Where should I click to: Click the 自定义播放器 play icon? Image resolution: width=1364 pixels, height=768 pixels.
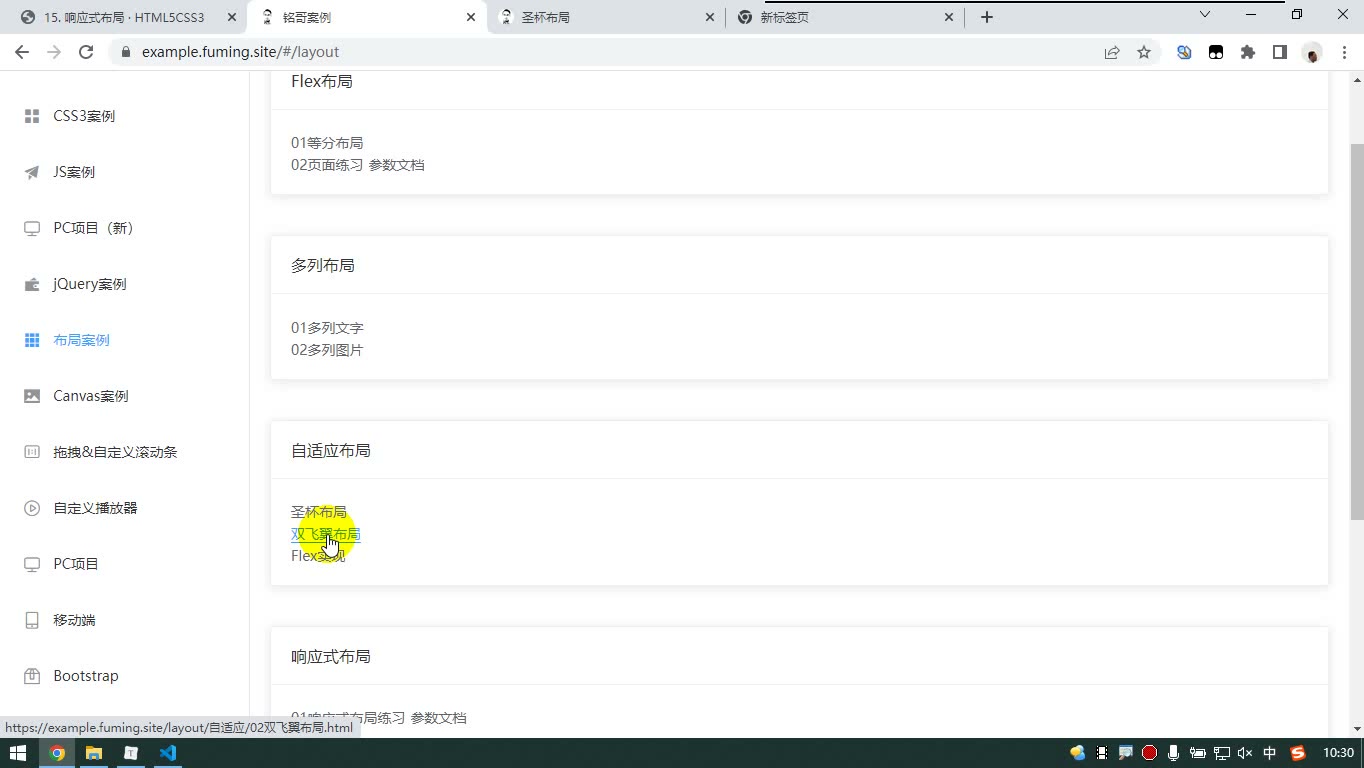click(x=32, y=508)
